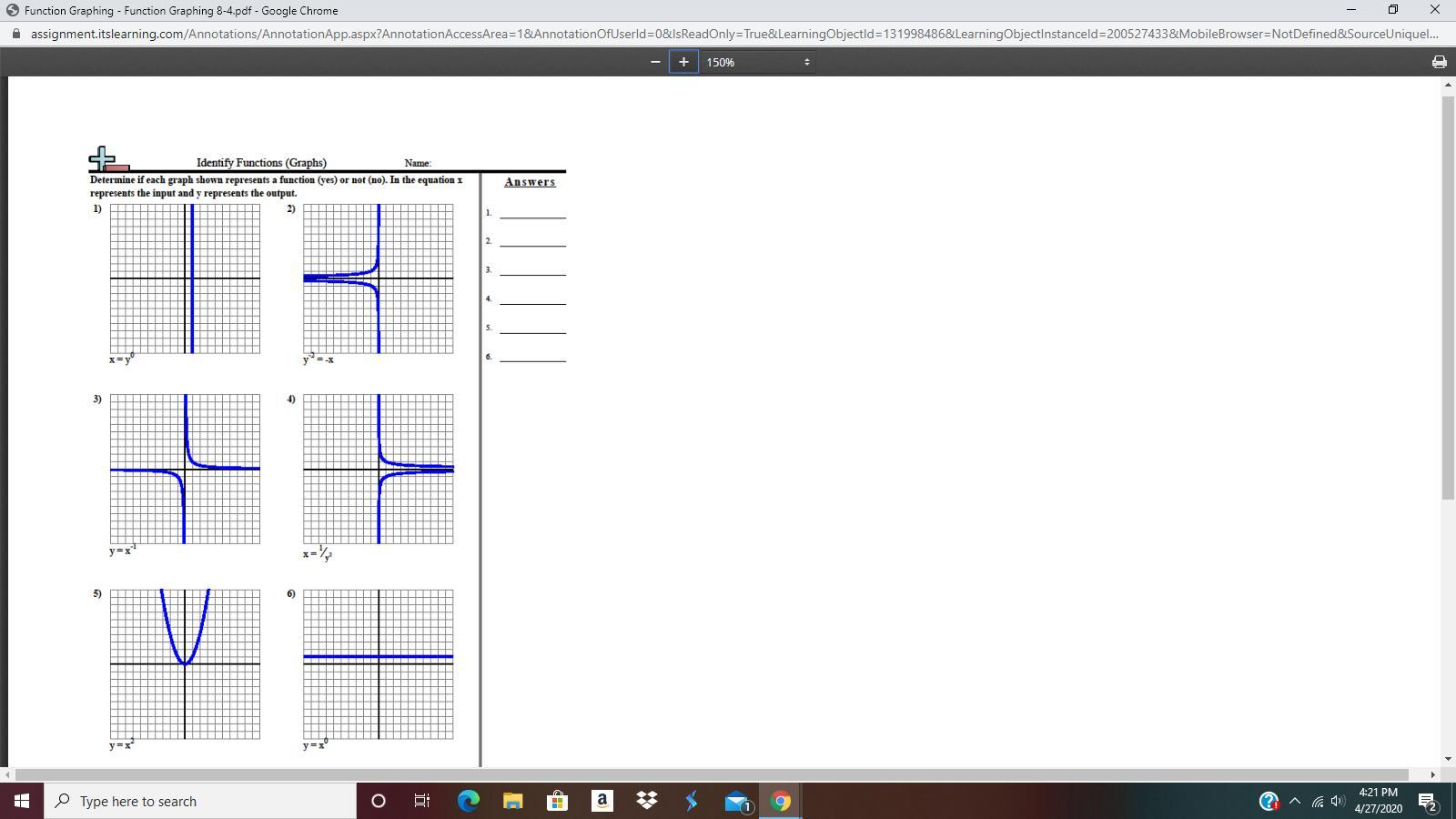Image resolution: width=1456 pixels, height=819 pixels.
Task: Show hidden system tray icons
Action: tap(1295, 801)
